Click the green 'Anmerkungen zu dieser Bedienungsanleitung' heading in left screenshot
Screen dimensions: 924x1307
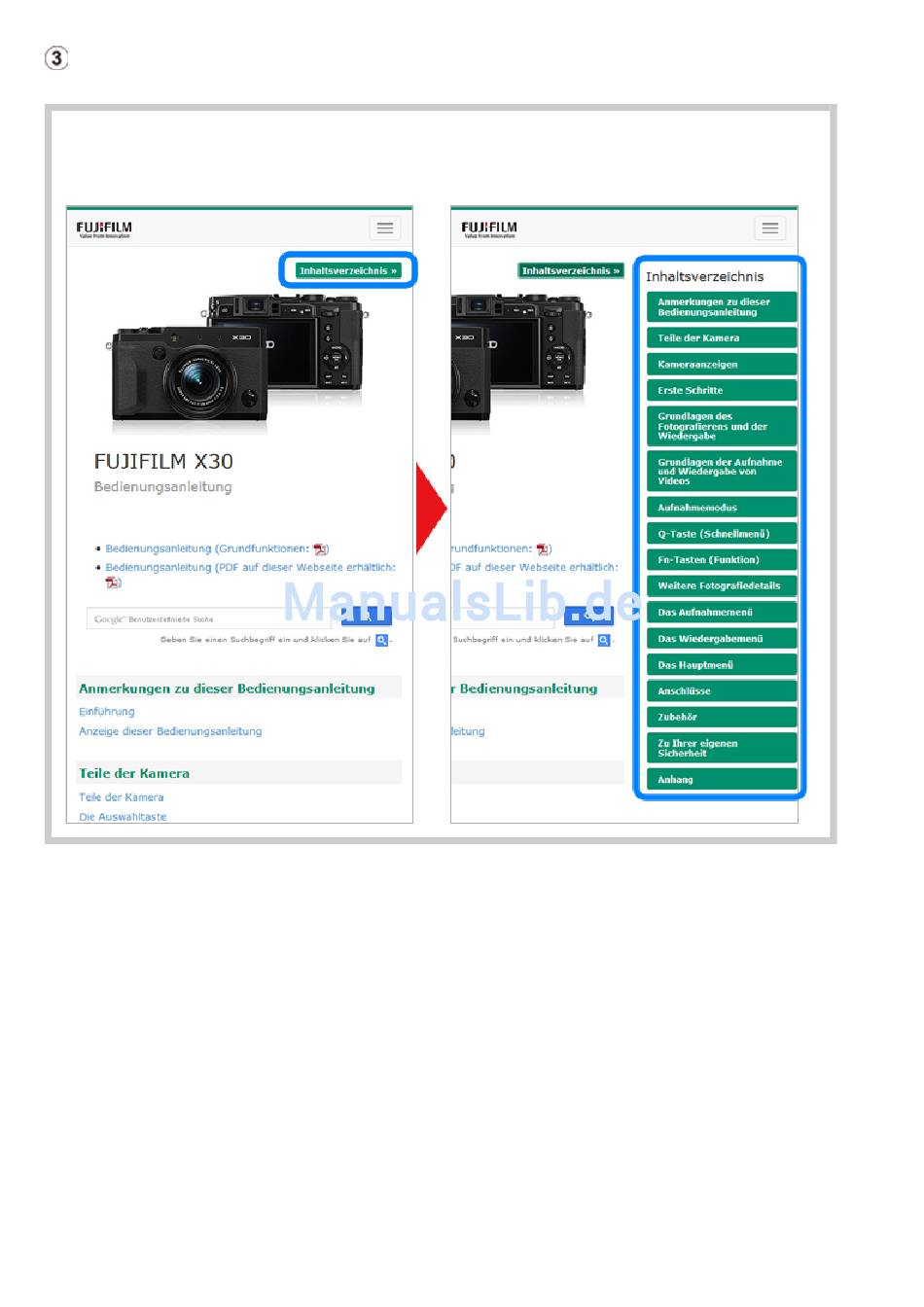(227, 689)
